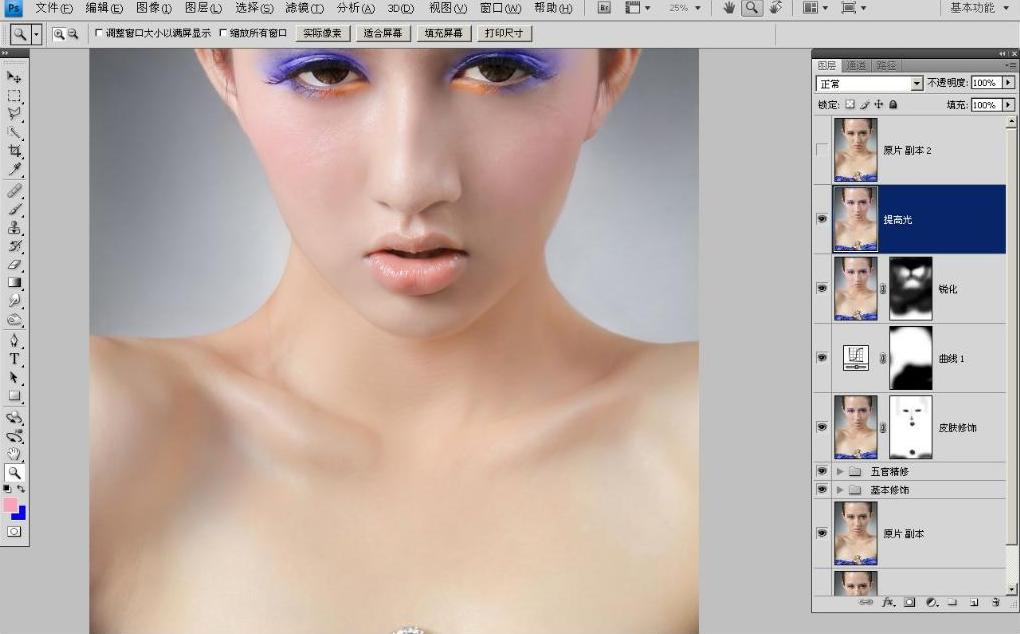This screenshot has height=634, width=1020.
Task: Switch to the 通道 tab
Action: pos(855,66)
